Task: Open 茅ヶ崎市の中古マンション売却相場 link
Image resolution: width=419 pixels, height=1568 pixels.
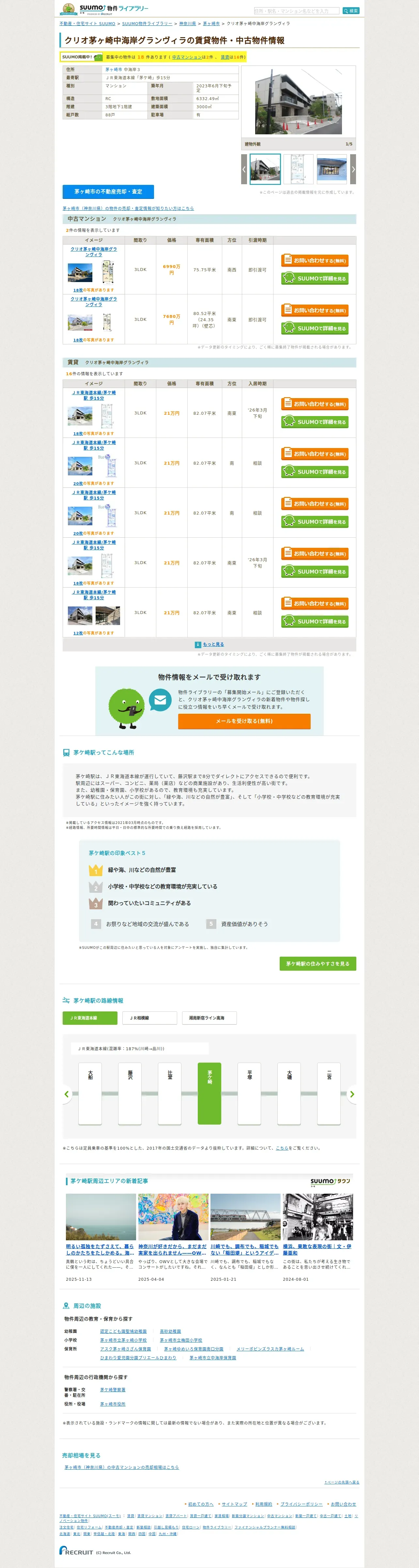Action: coord(122,1468)
